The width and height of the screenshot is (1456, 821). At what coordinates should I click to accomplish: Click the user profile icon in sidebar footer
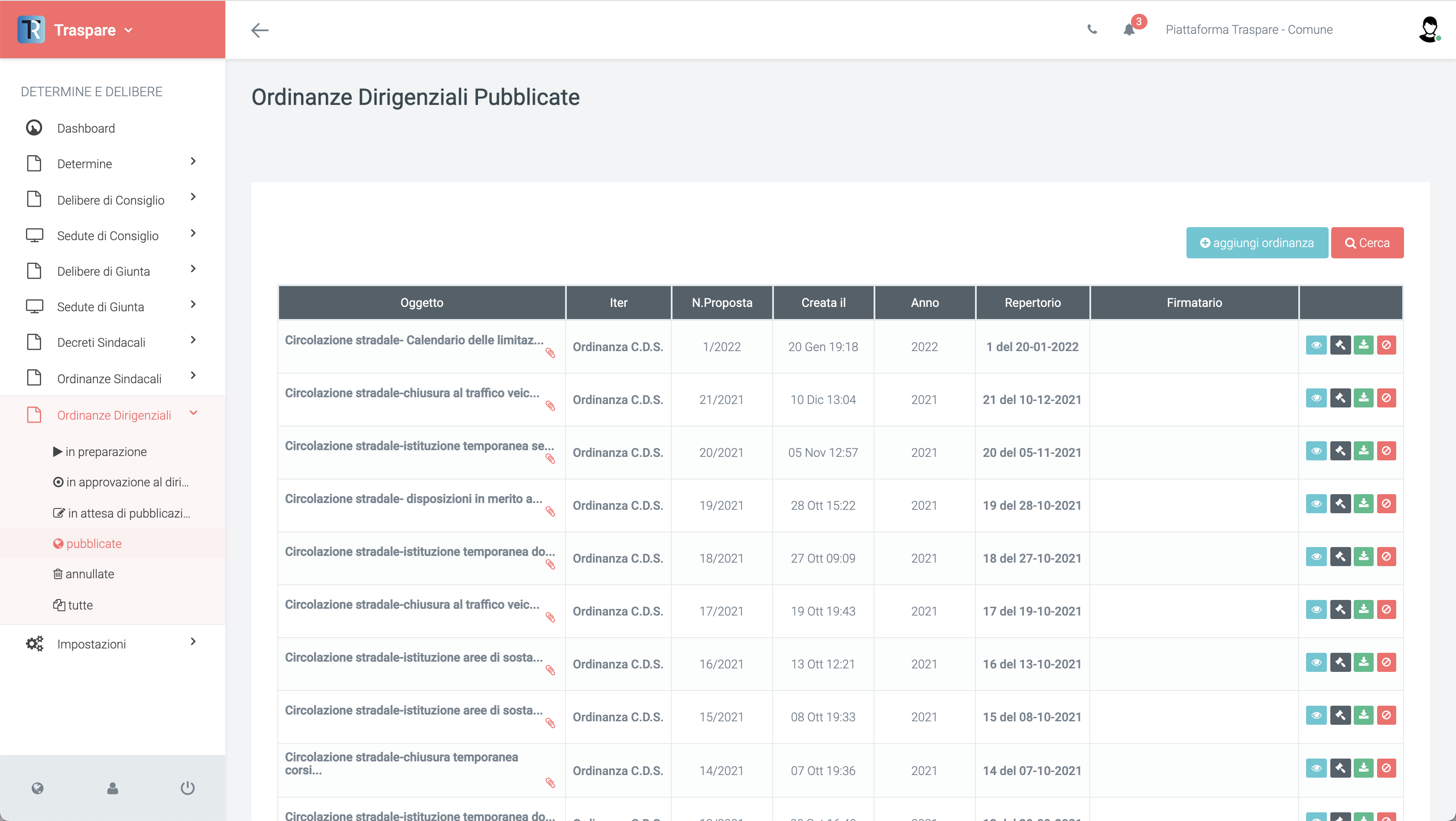point(113,788)
